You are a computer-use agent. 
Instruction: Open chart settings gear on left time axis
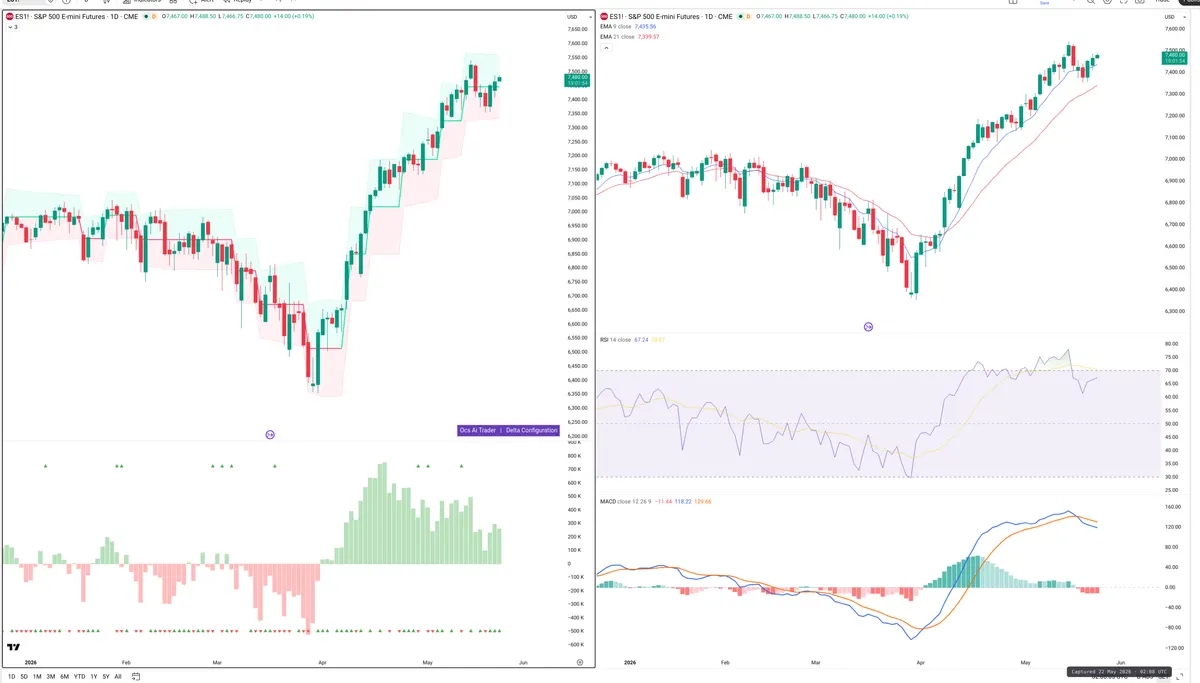point(580,663)
